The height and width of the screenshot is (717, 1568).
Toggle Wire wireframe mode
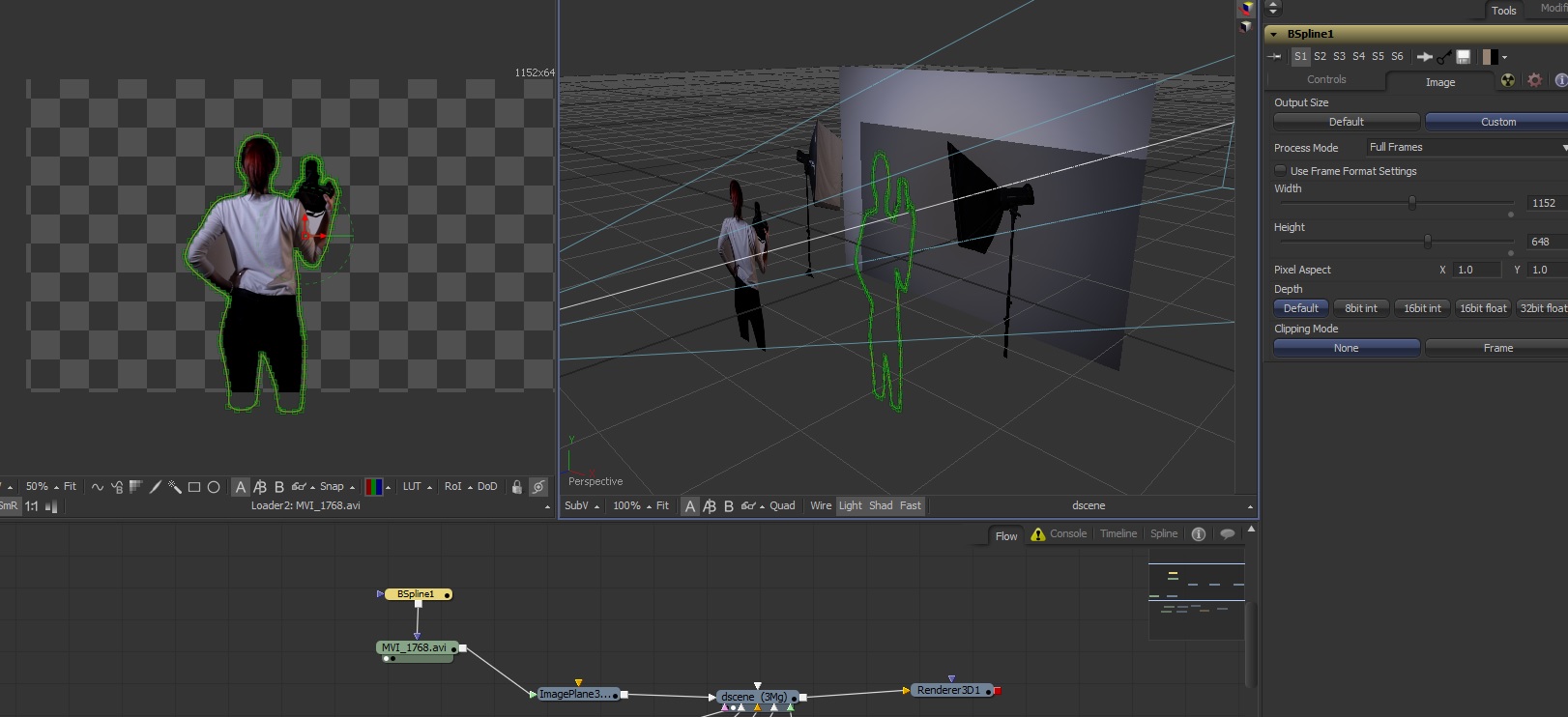point(821,506)
